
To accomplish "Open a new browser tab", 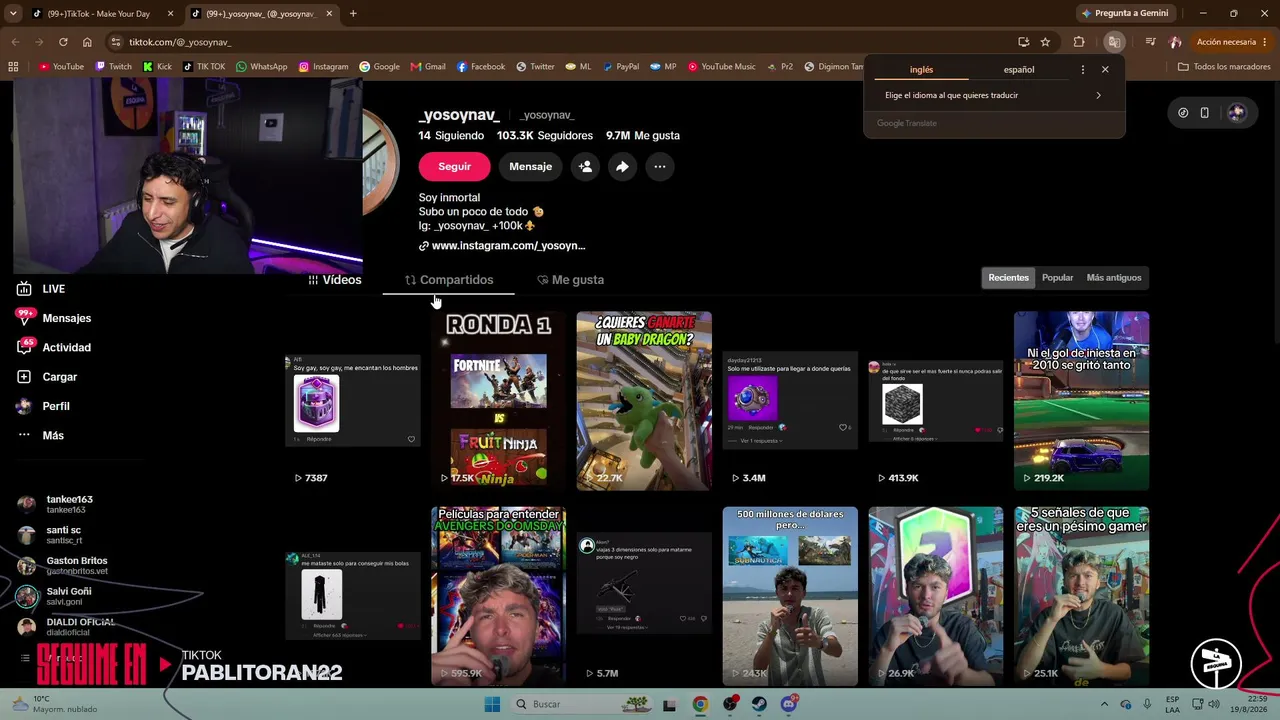I will (x=353, y=14).
